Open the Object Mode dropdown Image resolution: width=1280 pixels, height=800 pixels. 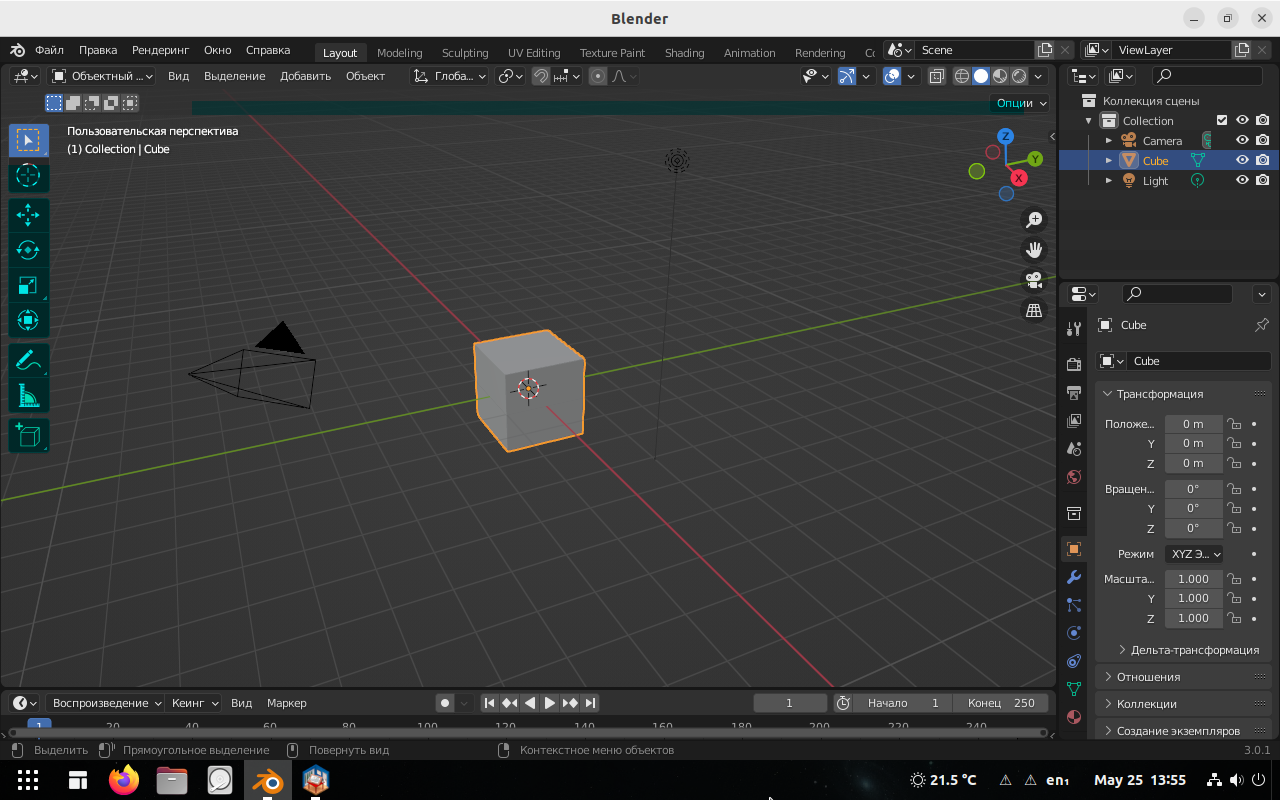click(x=103, y=76)
